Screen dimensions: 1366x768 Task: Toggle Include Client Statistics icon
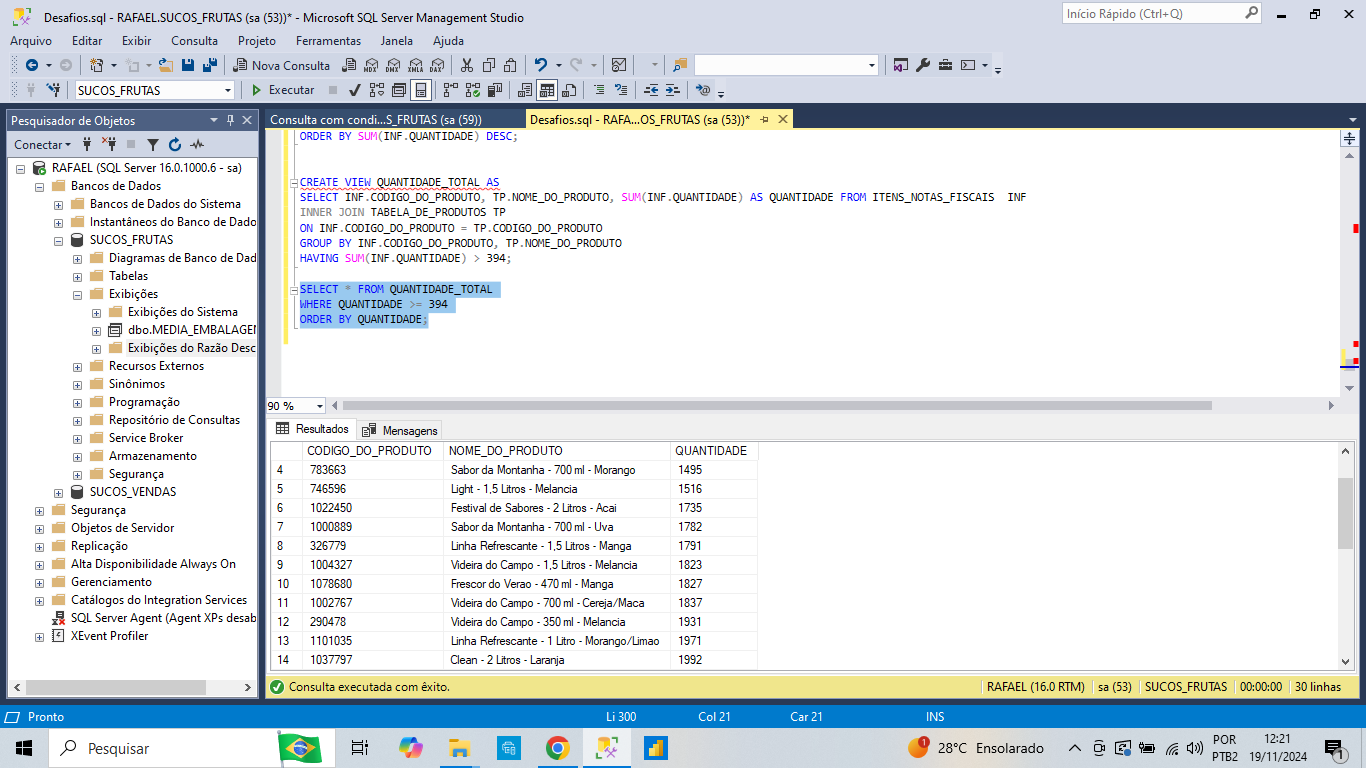(494, 90)
